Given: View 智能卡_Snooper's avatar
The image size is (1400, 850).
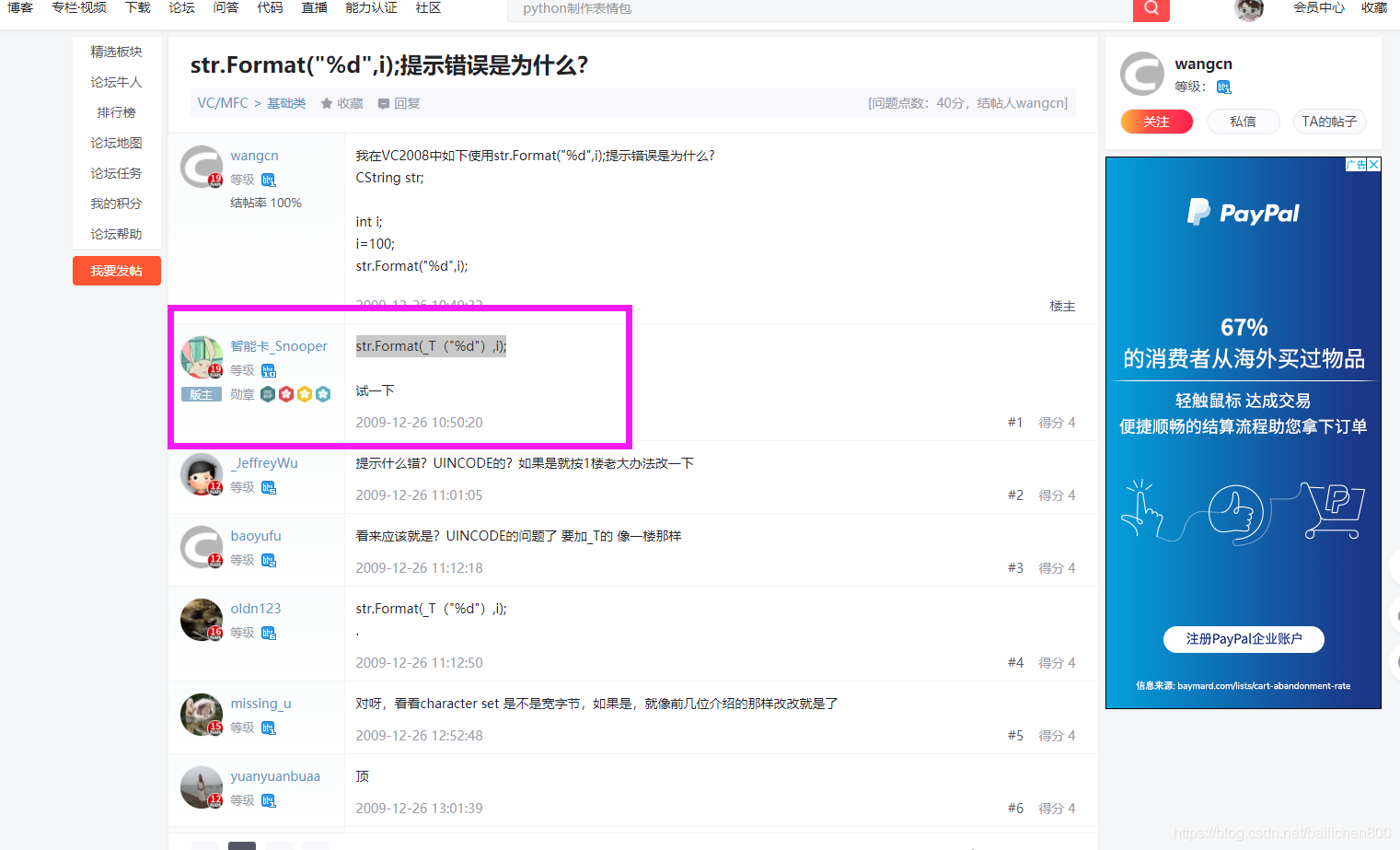Looking at the screenshot, I should 201,356.
